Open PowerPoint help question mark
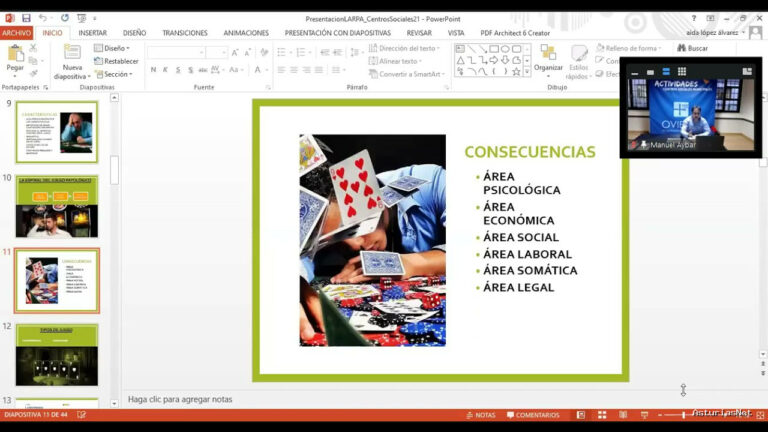The image size is (768, 432). 694,18
